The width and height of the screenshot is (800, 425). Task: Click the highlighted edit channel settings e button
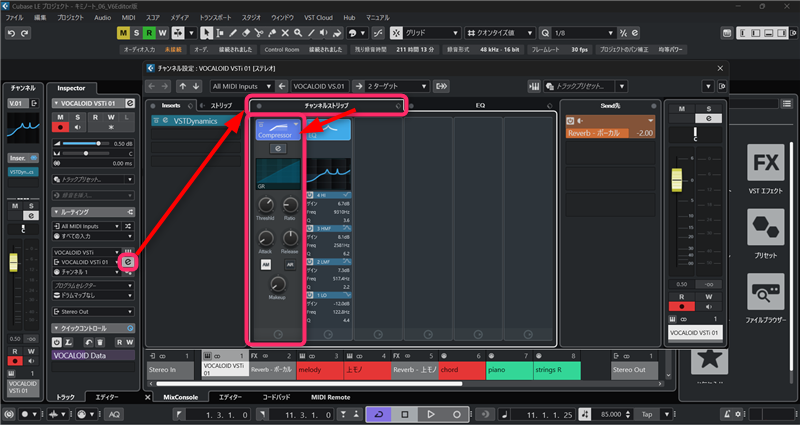(128, 262)
